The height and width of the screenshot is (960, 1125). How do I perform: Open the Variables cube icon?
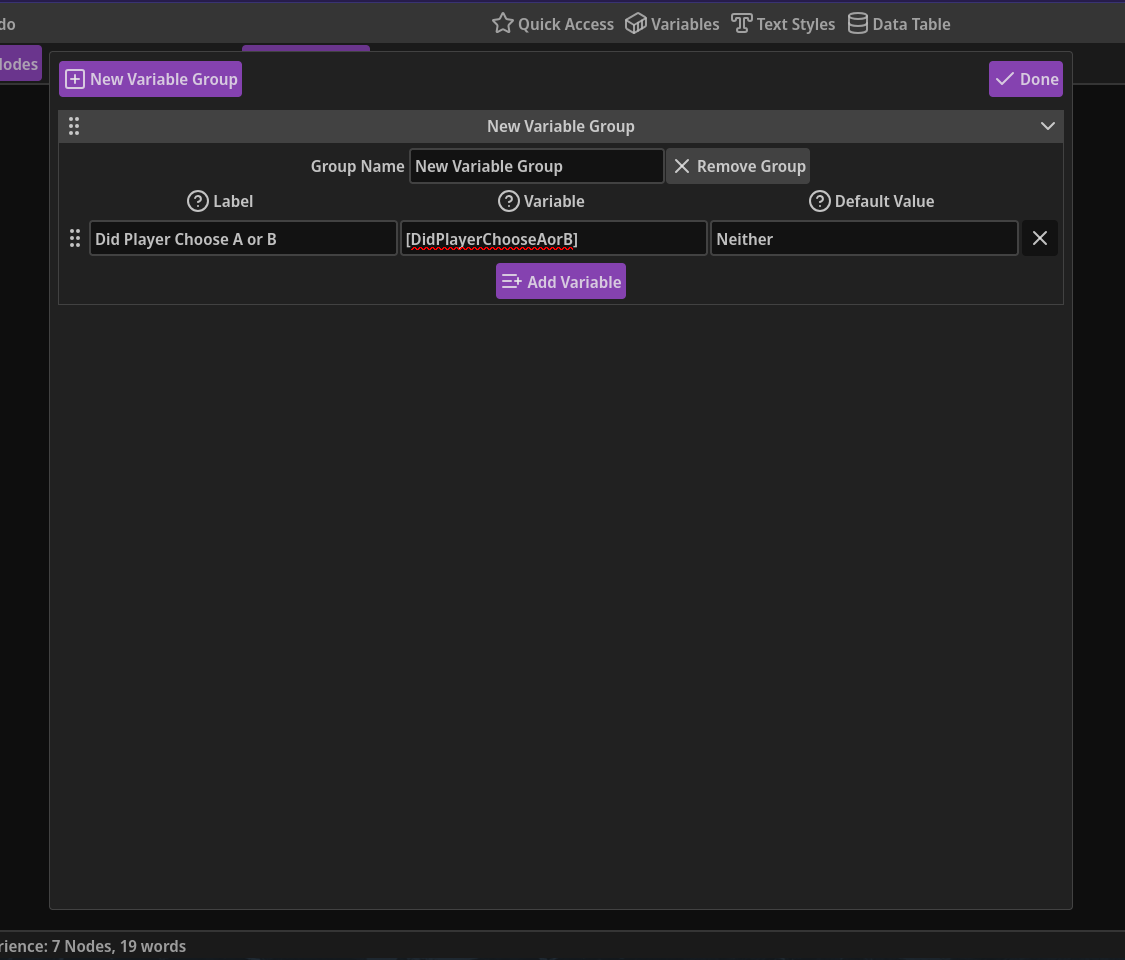click(635, 23)
